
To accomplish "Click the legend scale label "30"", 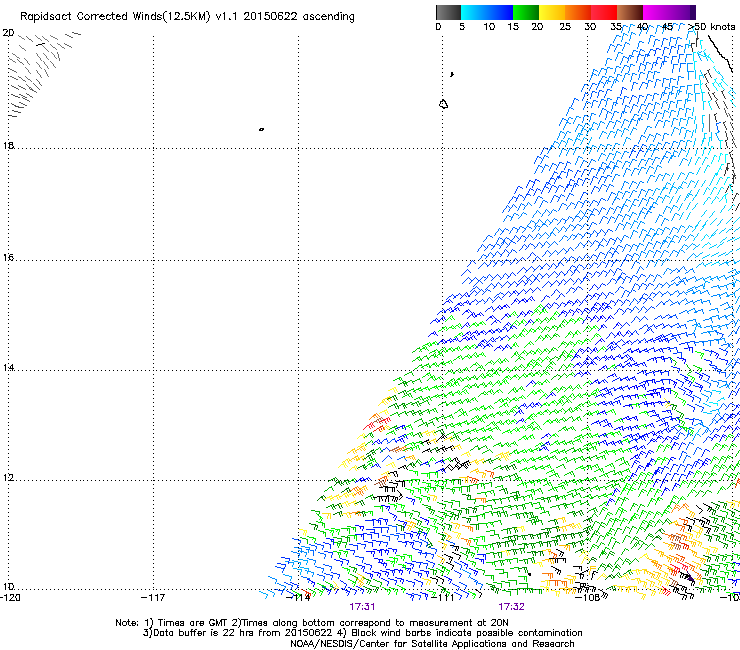I will (x=590, y=27).
